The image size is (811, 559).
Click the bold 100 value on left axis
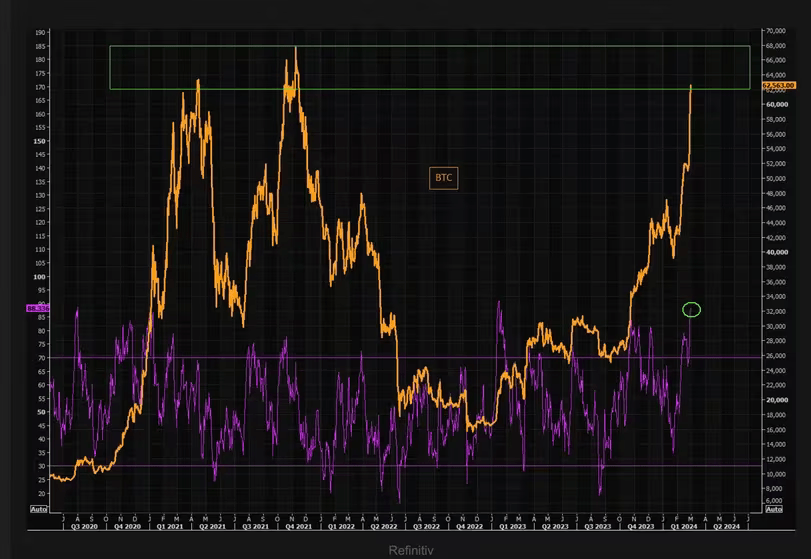(40, 277)
